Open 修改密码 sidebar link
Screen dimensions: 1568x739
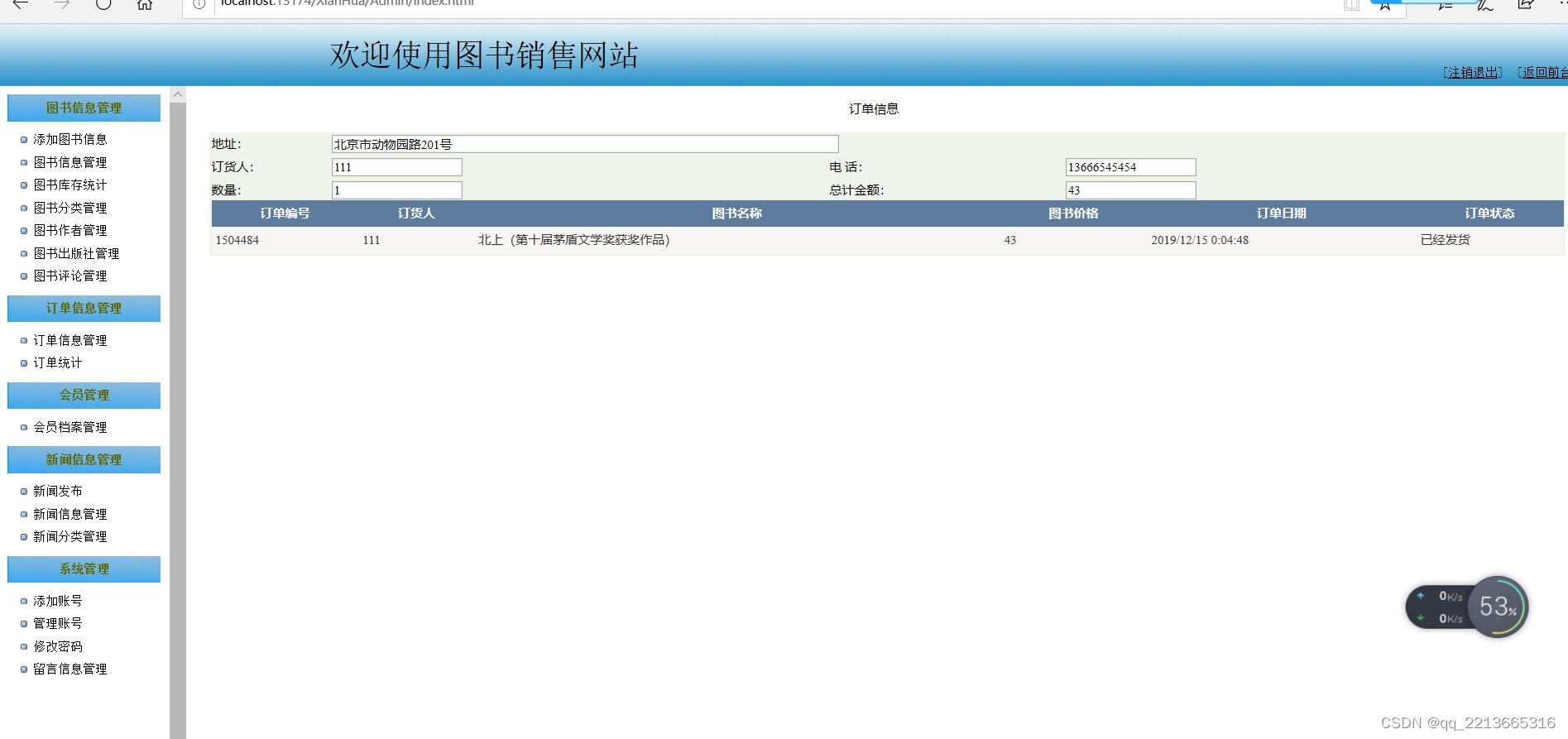(58, 646)
